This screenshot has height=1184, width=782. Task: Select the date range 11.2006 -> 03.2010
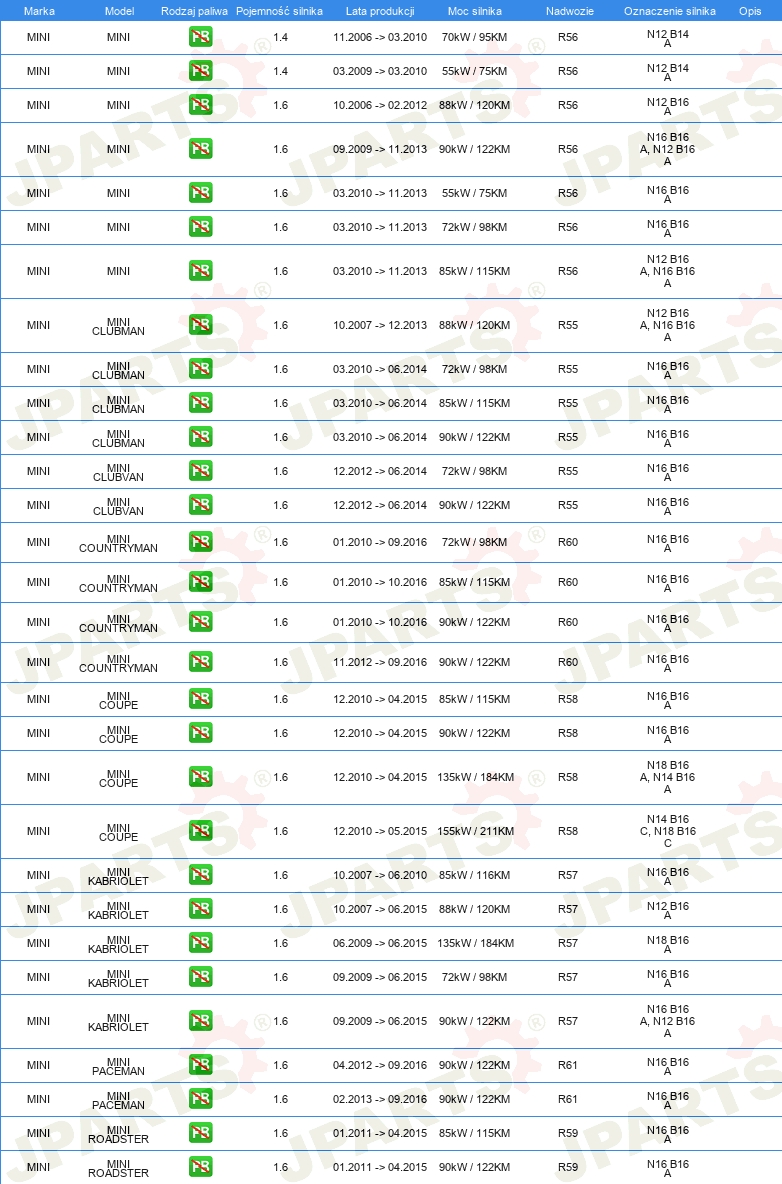tap(380, 37)
